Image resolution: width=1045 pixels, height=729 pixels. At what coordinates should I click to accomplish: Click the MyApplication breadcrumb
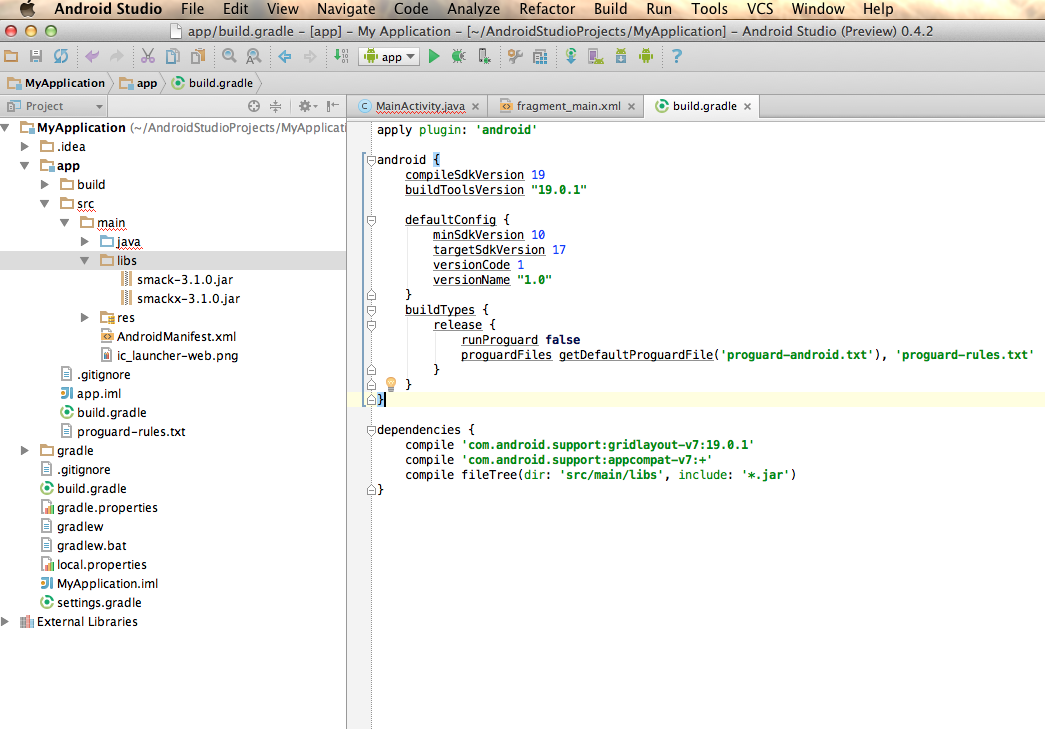(x=57, y=83)
